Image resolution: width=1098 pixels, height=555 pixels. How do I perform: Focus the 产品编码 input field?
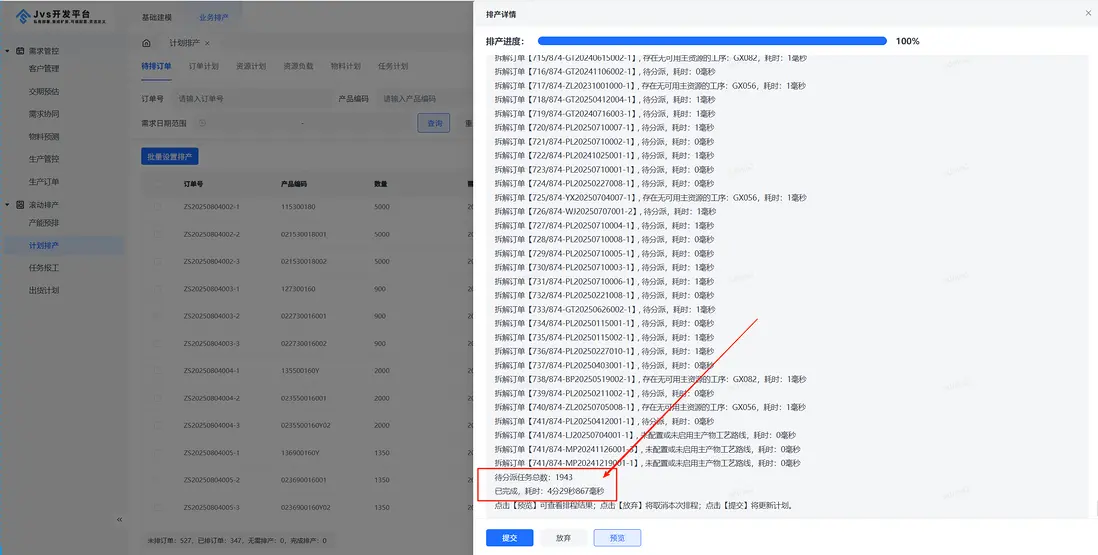coord(424,99)
